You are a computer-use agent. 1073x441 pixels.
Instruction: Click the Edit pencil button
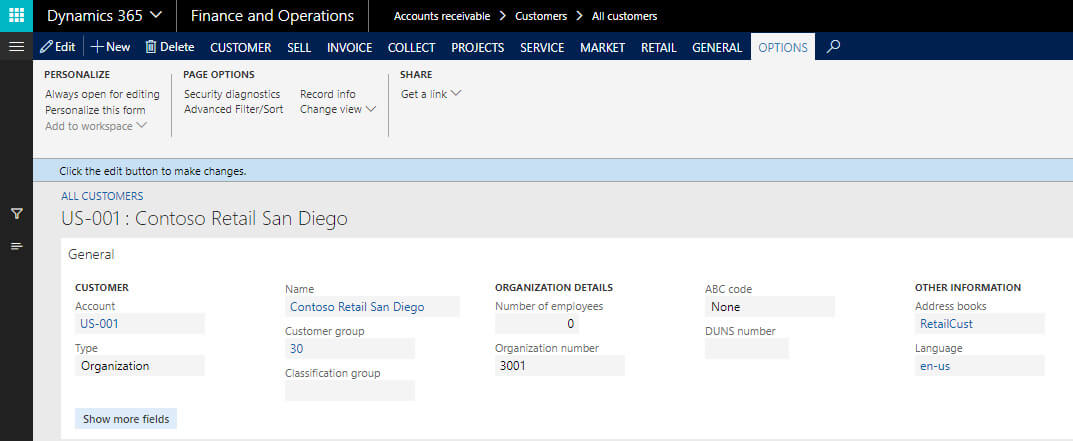click(x=57, y=47)
